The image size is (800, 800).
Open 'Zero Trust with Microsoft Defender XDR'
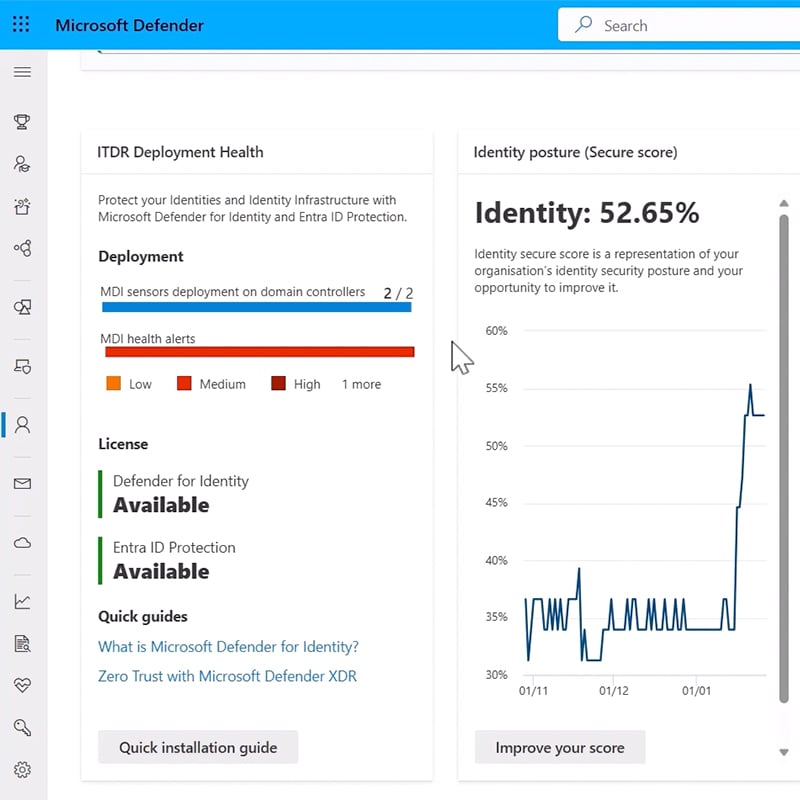click(x=226, y=676)
